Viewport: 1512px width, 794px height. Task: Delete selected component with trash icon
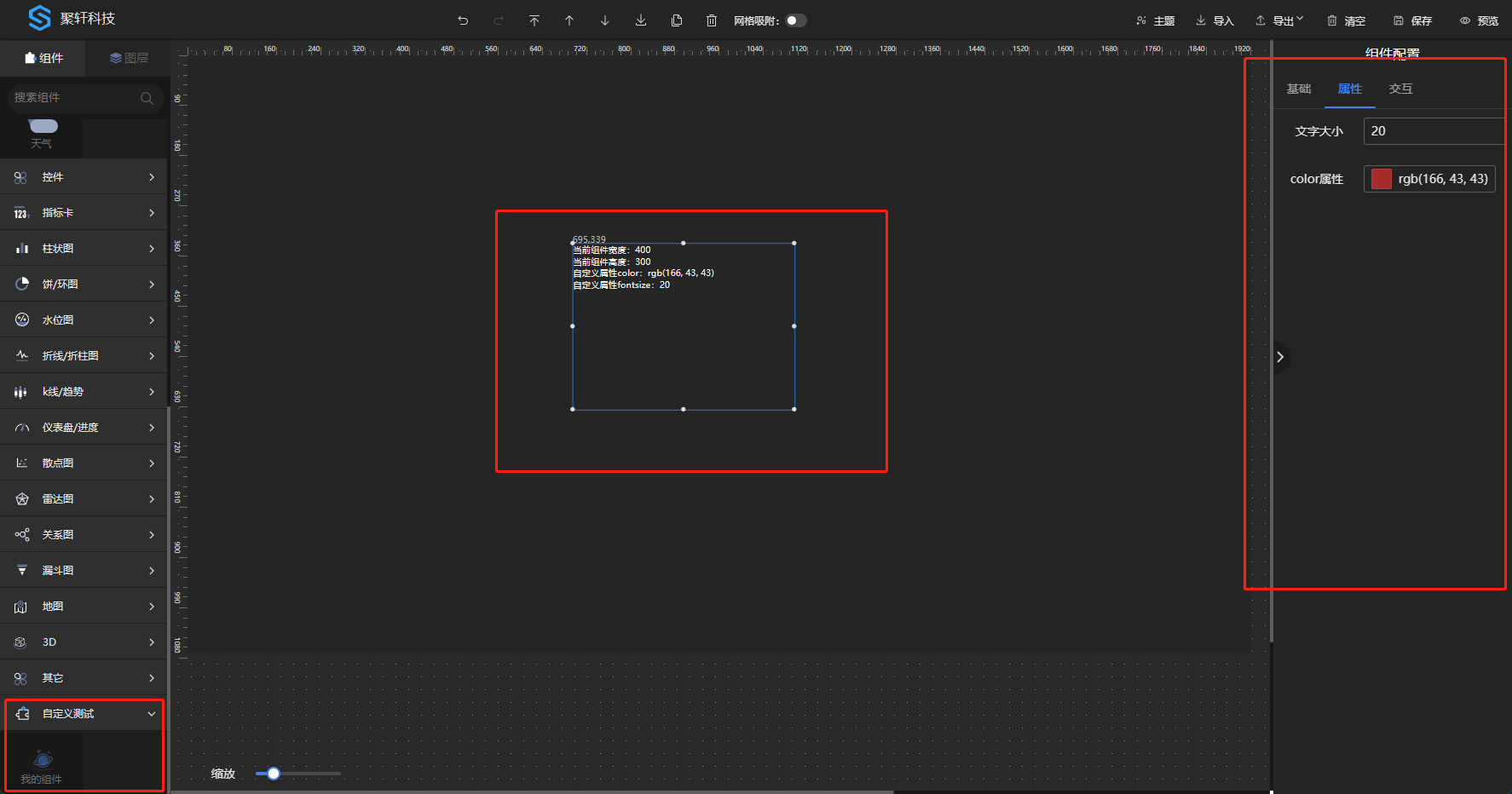[712, 20]
